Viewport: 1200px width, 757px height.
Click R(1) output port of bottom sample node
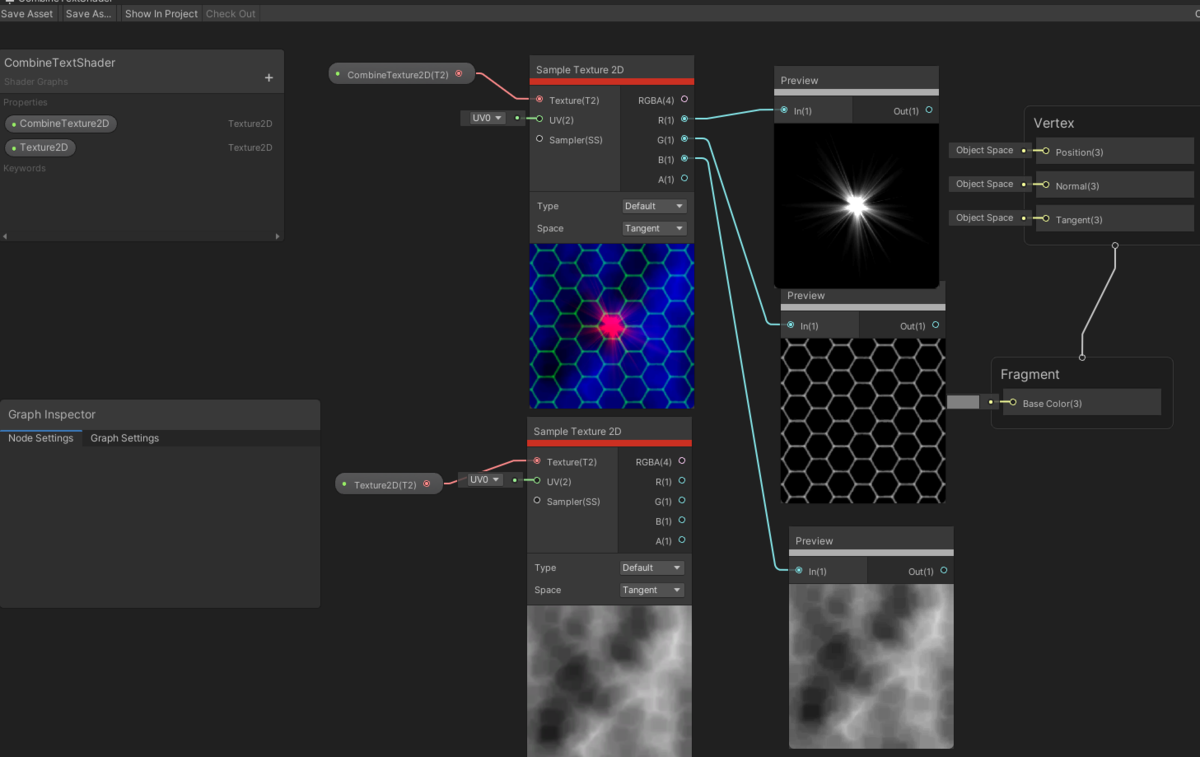pos(682,481)
